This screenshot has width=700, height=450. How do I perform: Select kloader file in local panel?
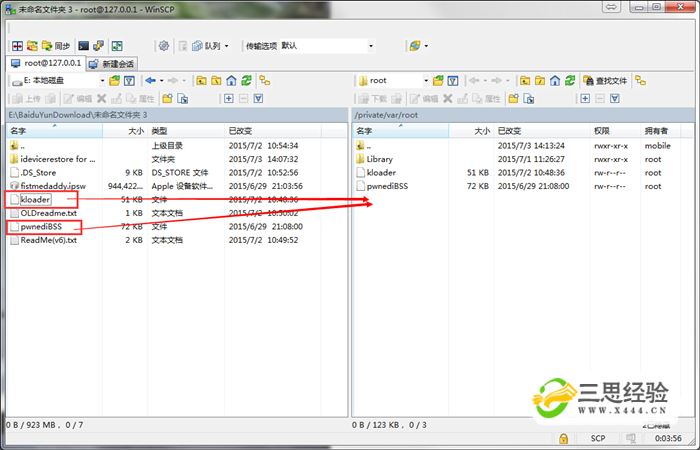click(x=35, y=200)
